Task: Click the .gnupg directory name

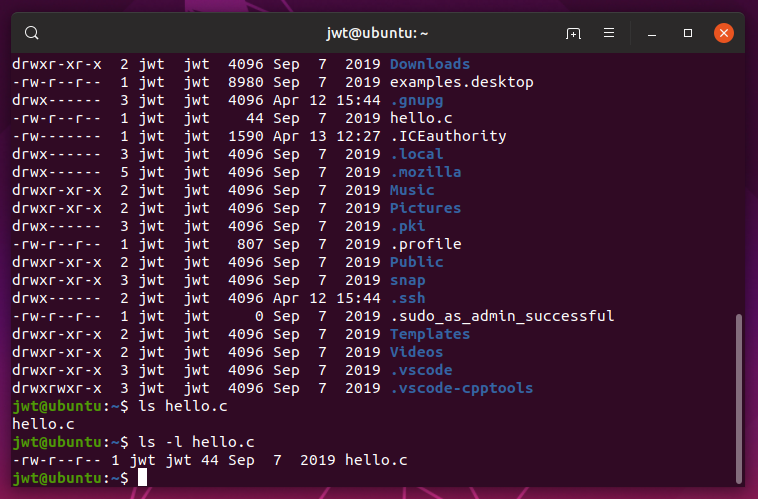Action: click(x=417, y=101)
